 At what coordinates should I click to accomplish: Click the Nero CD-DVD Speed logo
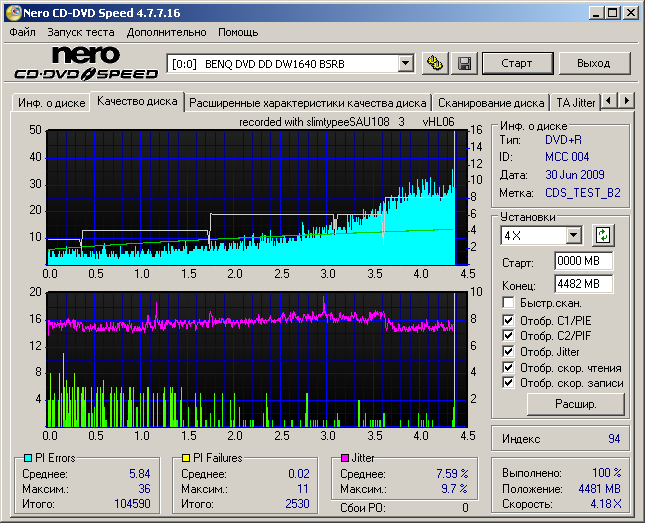point(86,63)
